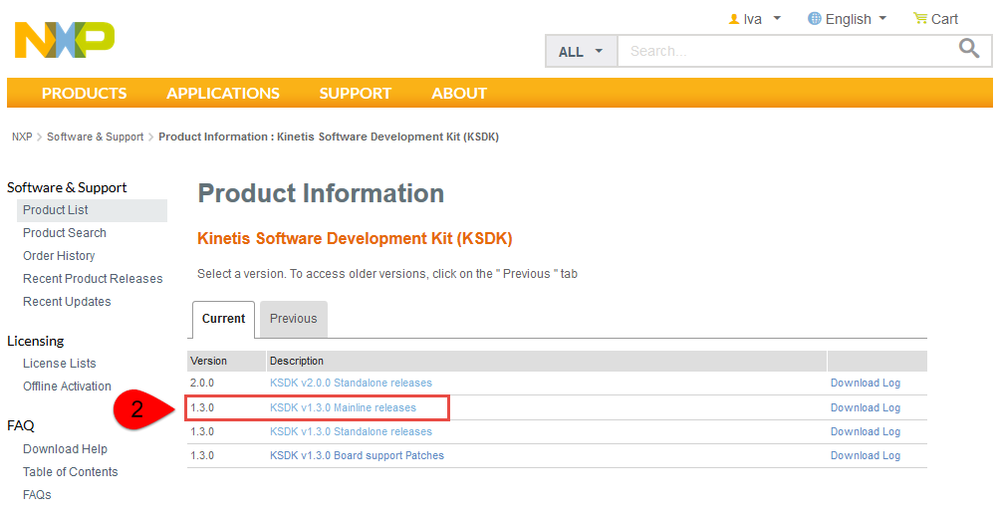This screenshot has width=998, height=529.
Task: Click the search magnifier icon
Action: tap(969, 48)
